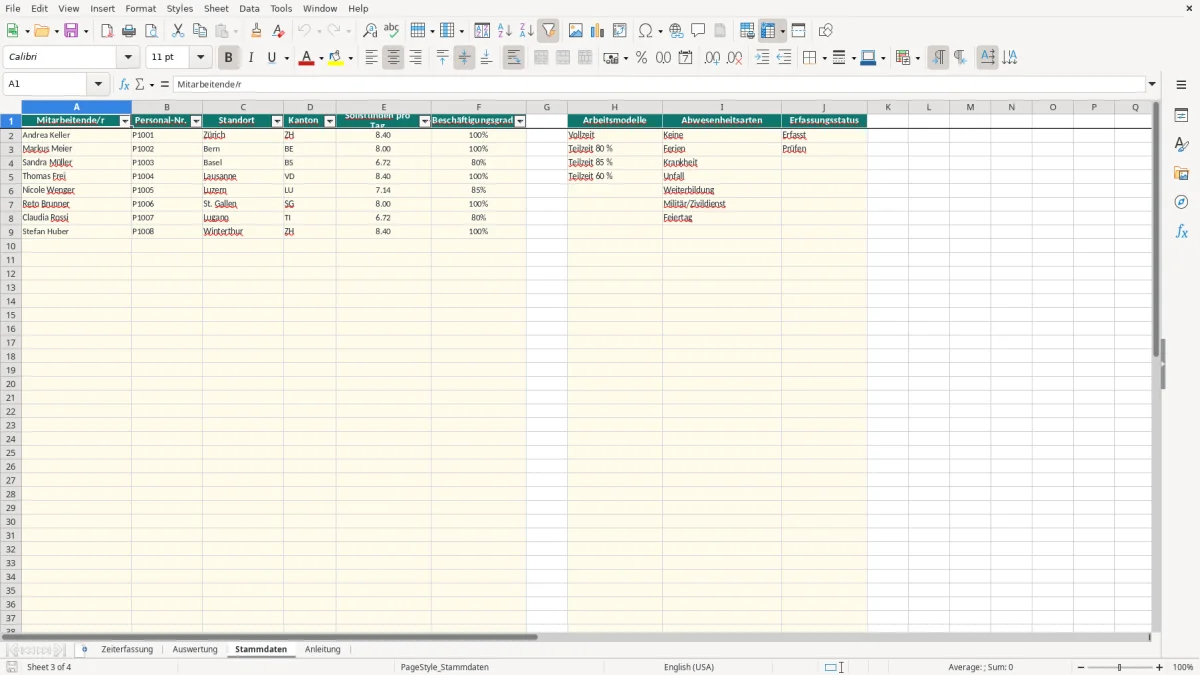Click the Clear Direct Formatting icon
Viewport: 1200px width, 675px height.
click(279, 31)
